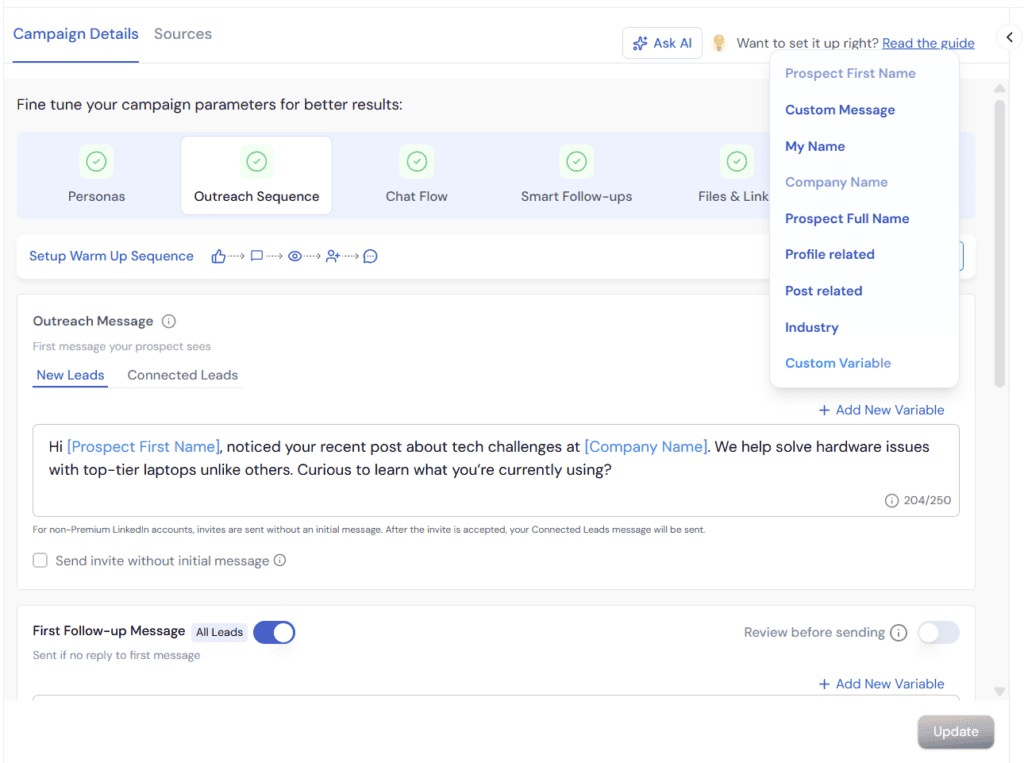Image resolution: width=1024 pixels, height=763 pixels.
Task: Enable the Review before sending toggle
Action: point(938,632)
